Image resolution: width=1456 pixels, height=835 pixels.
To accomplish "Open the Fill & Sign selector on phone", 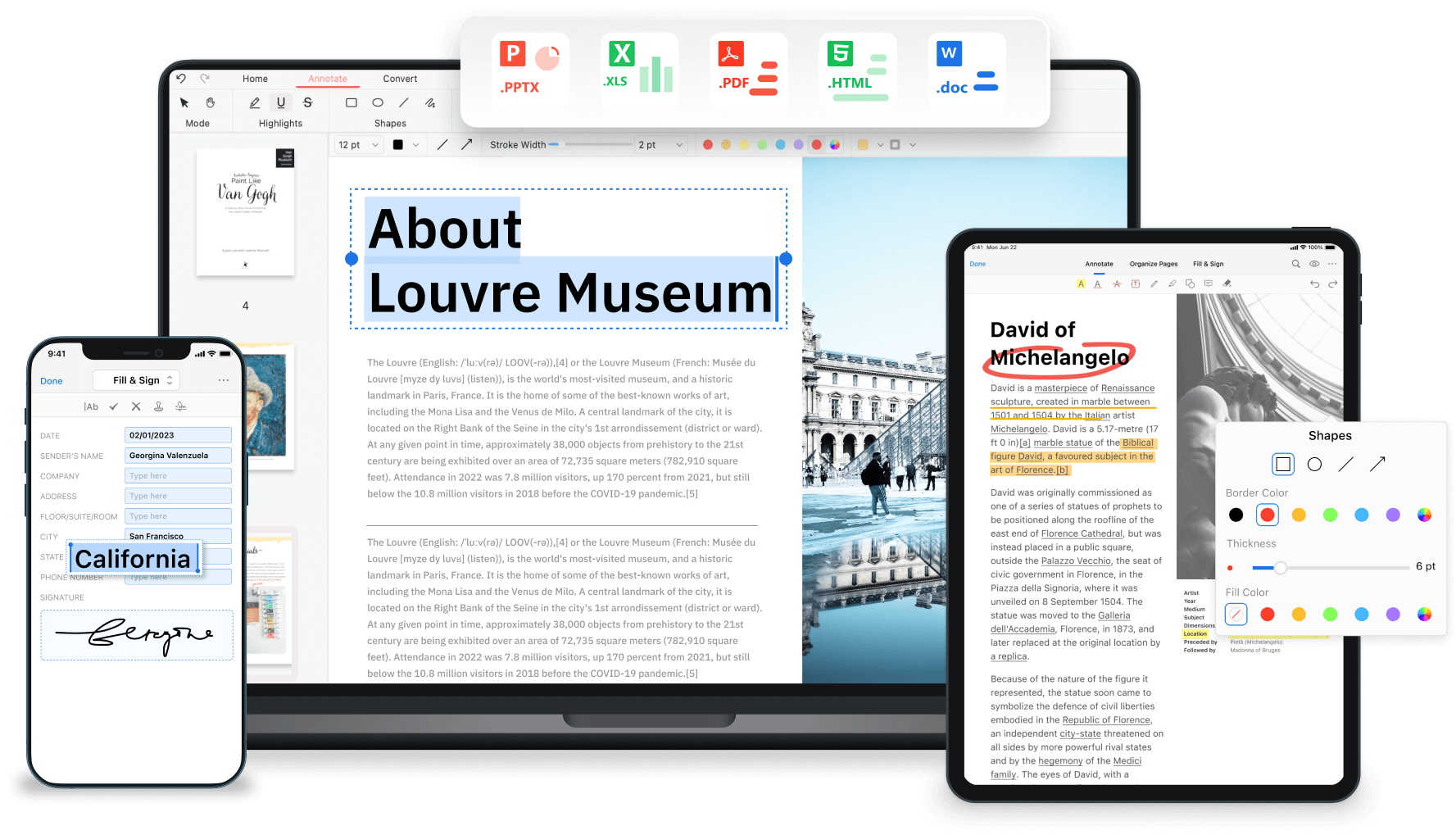I will (137, 380).
